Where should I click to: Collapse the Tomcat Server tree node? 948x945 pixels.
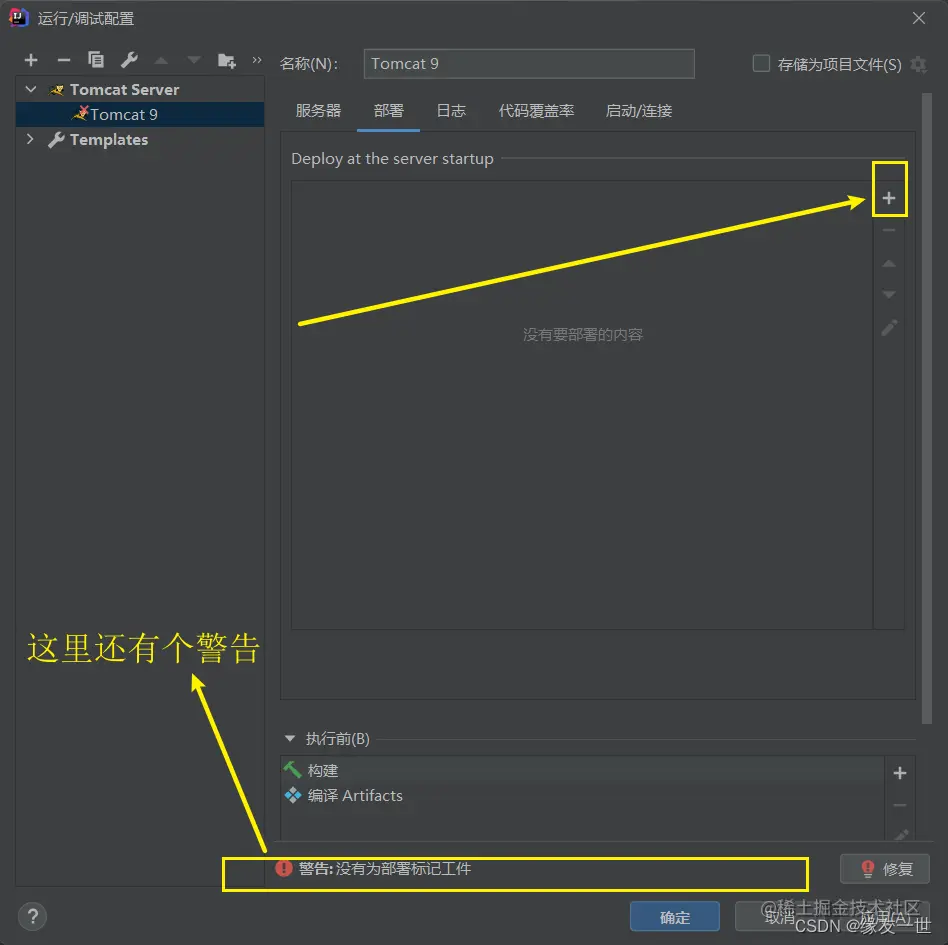tap(30, 89)
